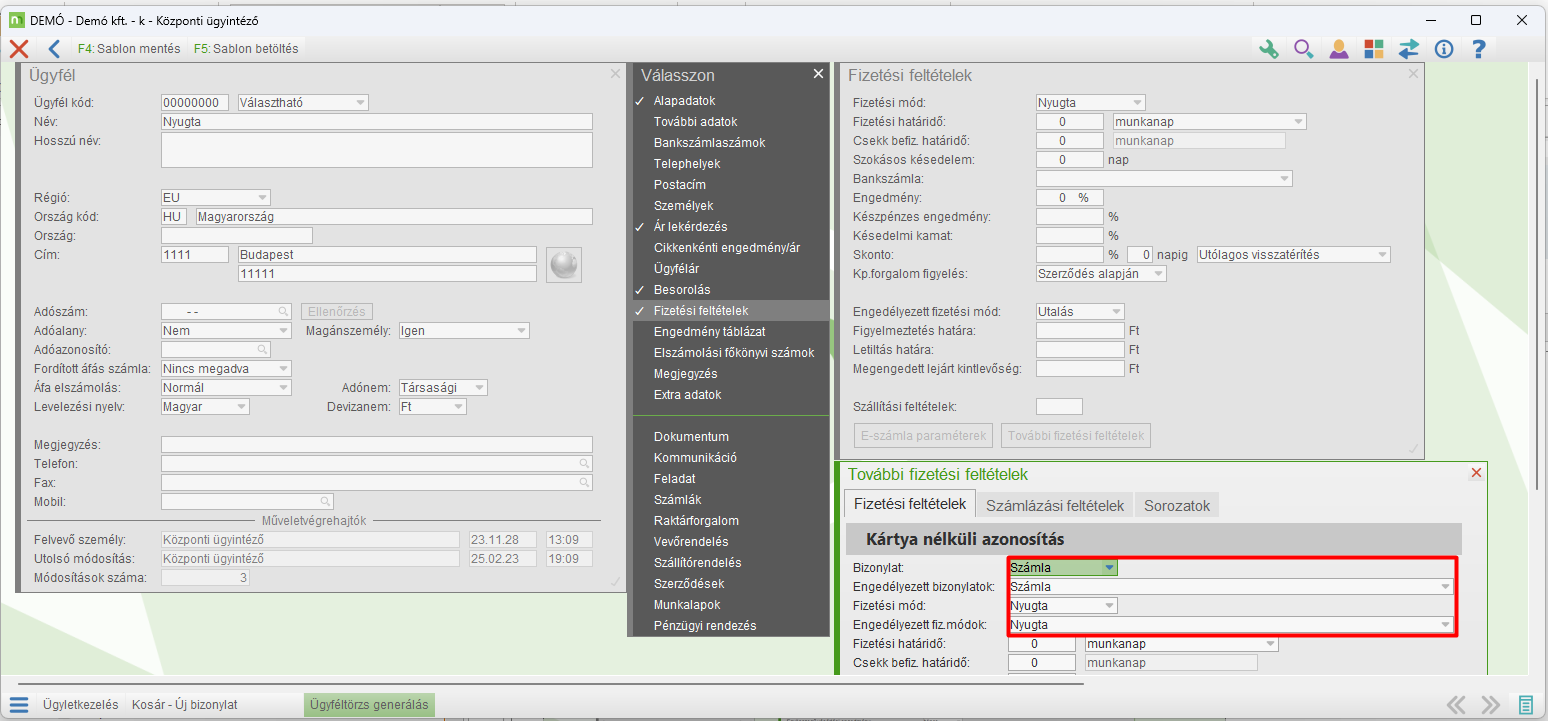Click the Ügyféltörzs generálás button
1548x721 pixels.
coord(369,705)
